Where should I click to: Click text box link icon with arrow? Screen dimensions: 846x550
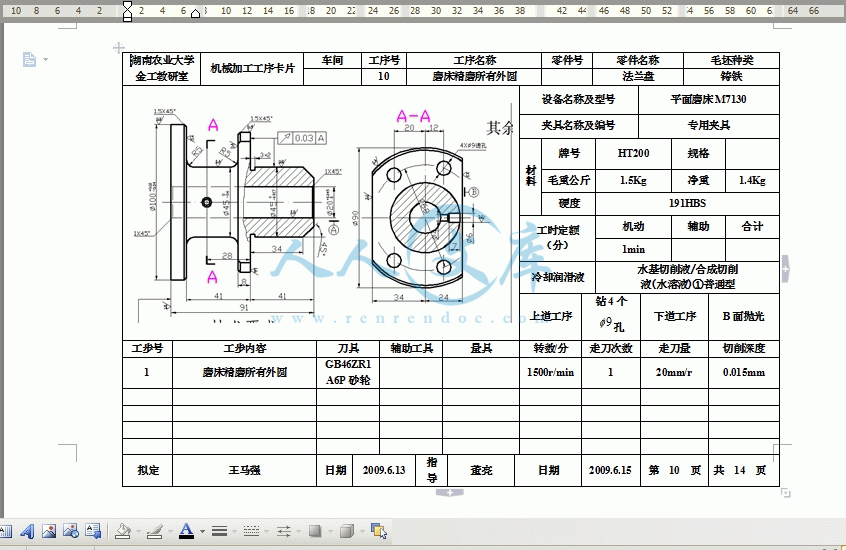click(x=93, y=532)
